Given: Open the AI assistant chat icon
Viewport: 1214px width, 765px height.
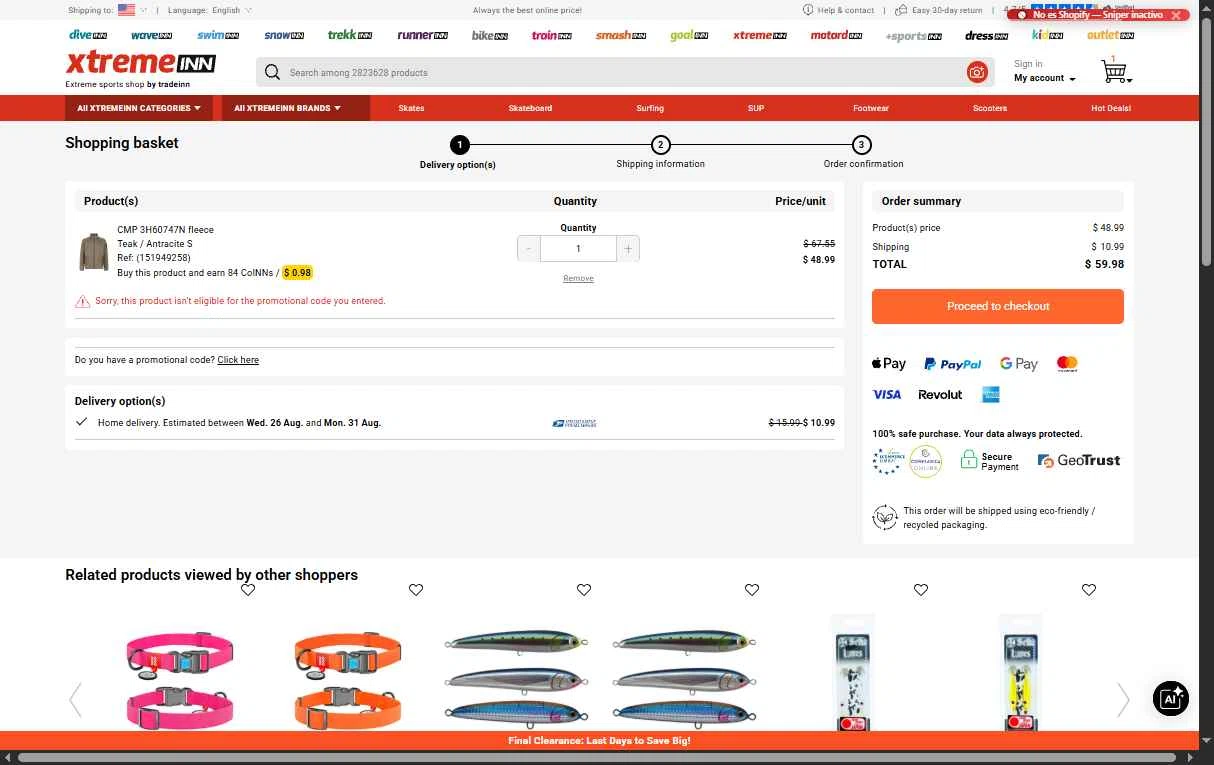Looking at the screenshot, I should [x=1170, y=698].
